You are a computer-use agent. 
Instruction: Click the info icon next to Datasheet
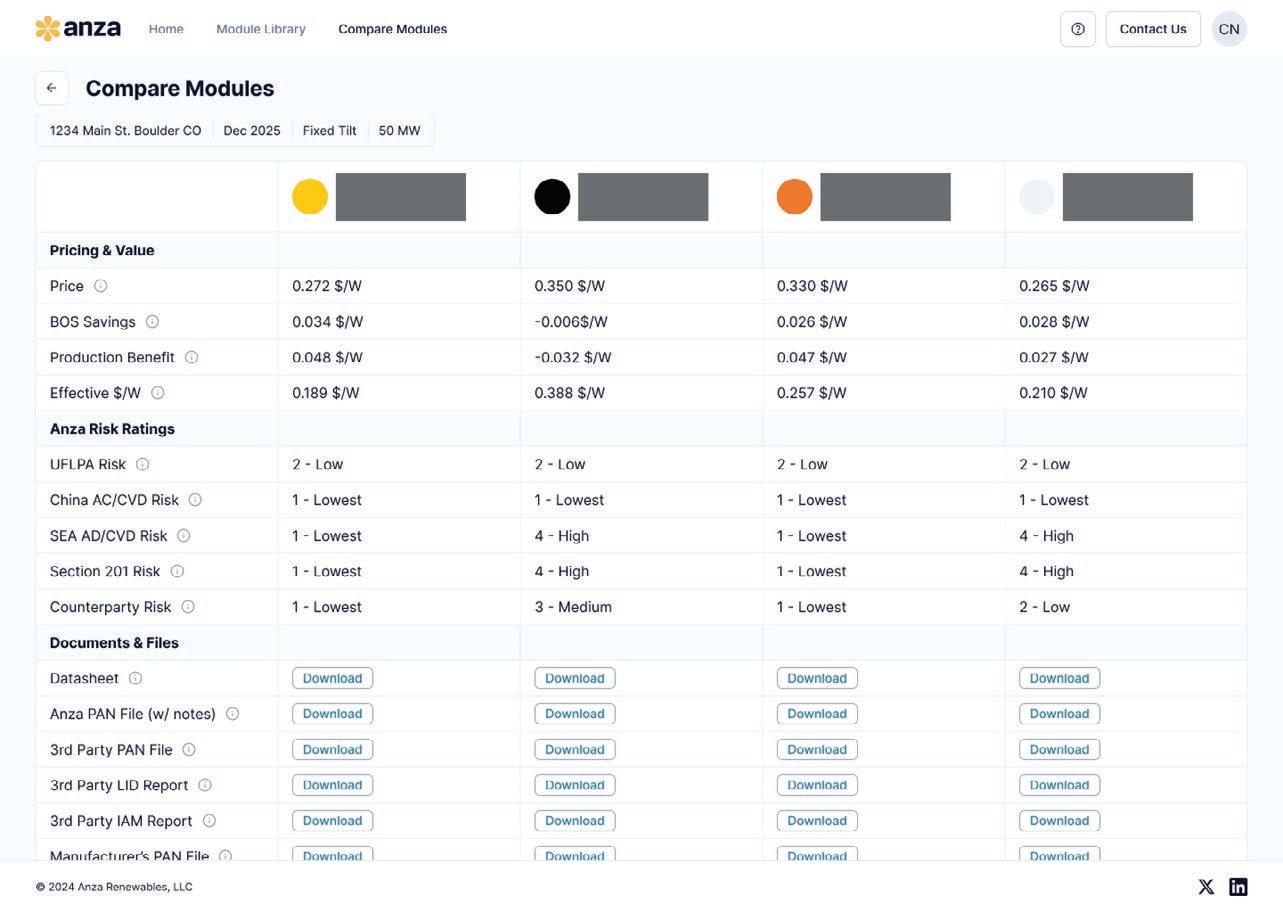135,678
